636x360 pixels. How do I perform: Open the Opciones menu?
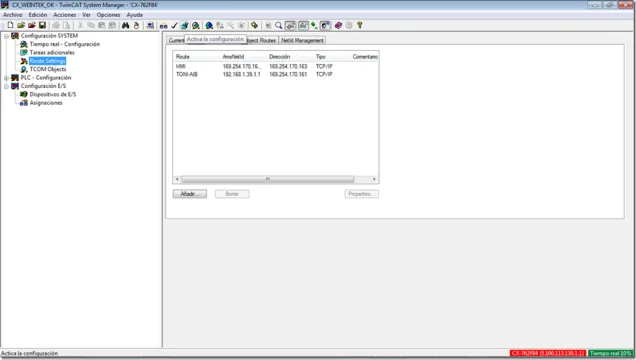pos(108,15)
